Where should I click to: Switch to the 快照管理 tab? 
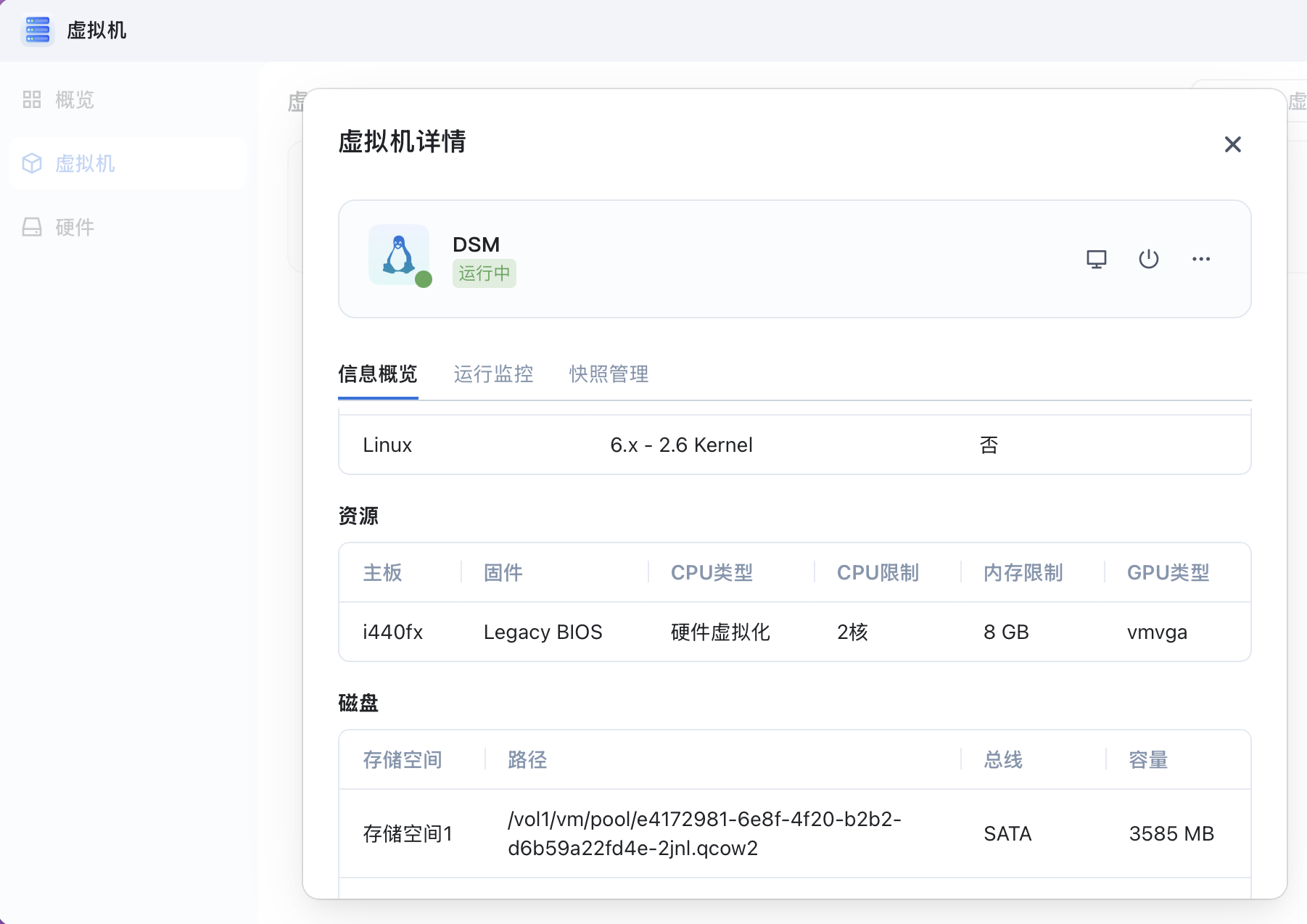click(x=609, y=374)
